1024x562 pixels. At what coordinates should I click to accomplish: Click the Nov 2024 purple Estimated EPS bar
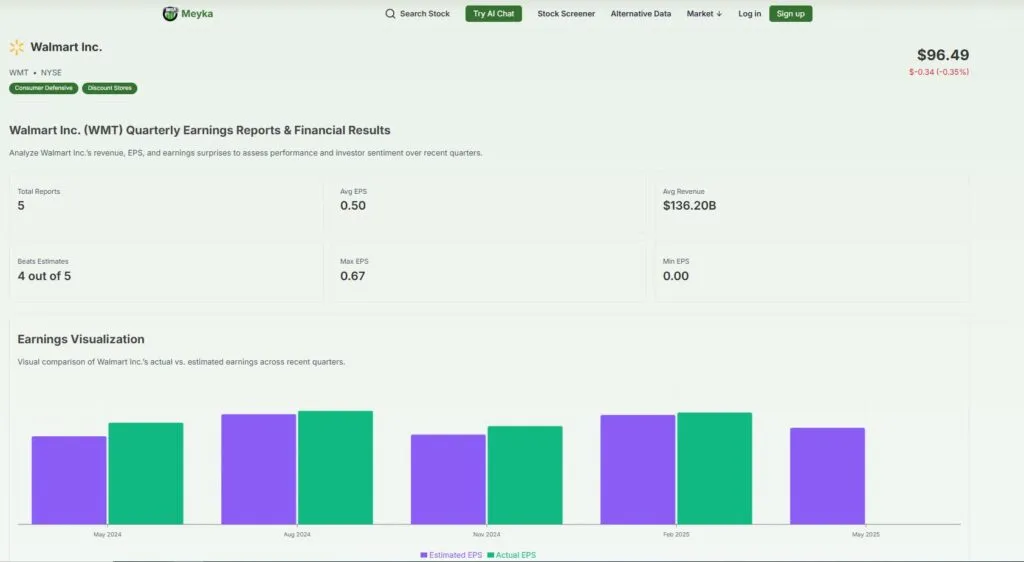448,478
